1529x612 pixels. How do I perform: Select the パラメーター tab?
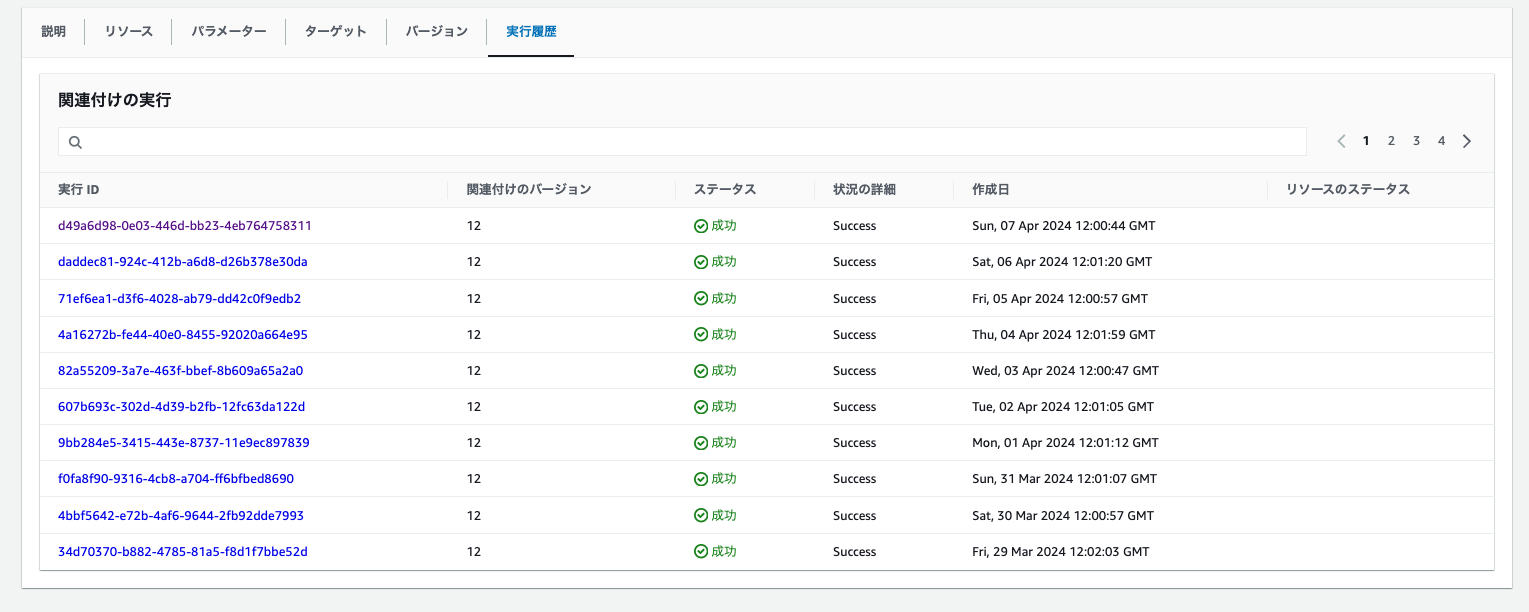(230, 31)
